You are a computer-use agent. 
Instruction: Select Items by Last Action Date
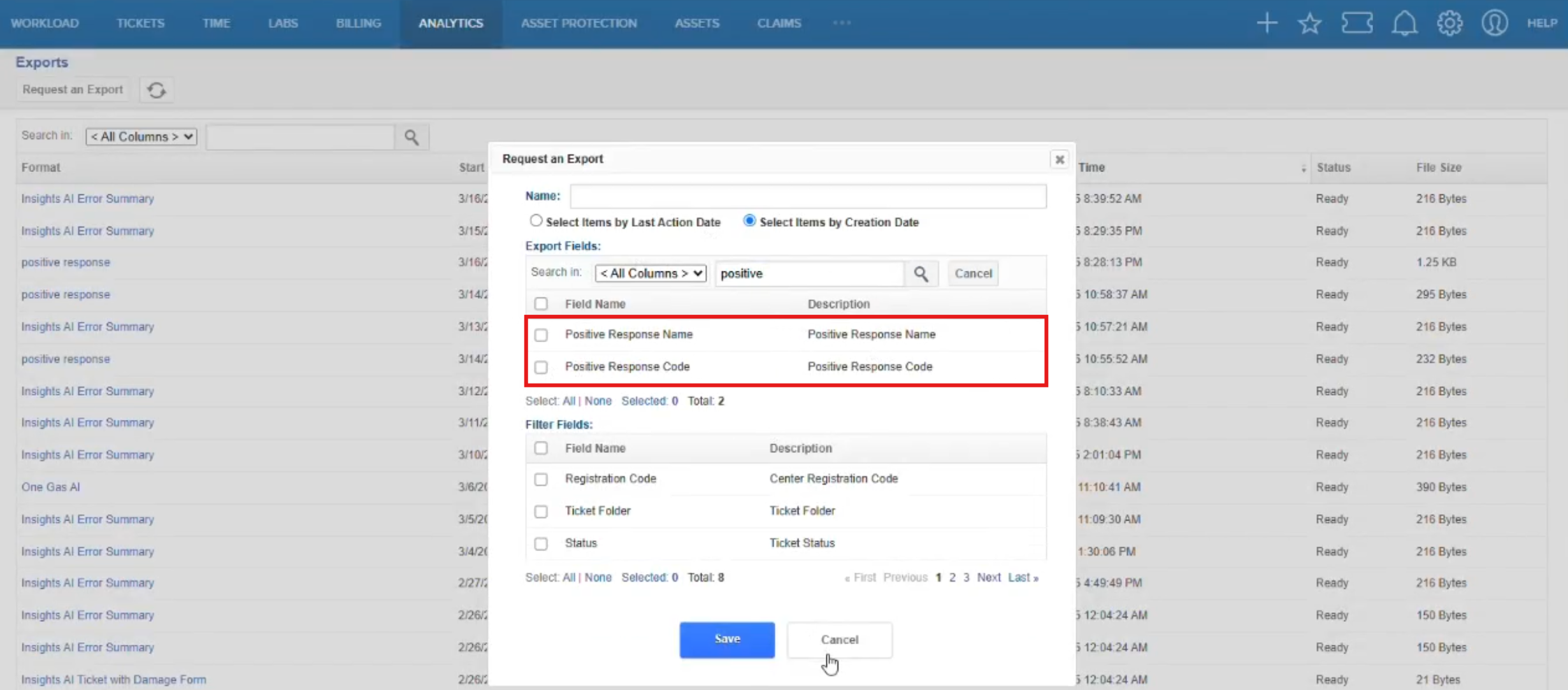click(536, 221)
